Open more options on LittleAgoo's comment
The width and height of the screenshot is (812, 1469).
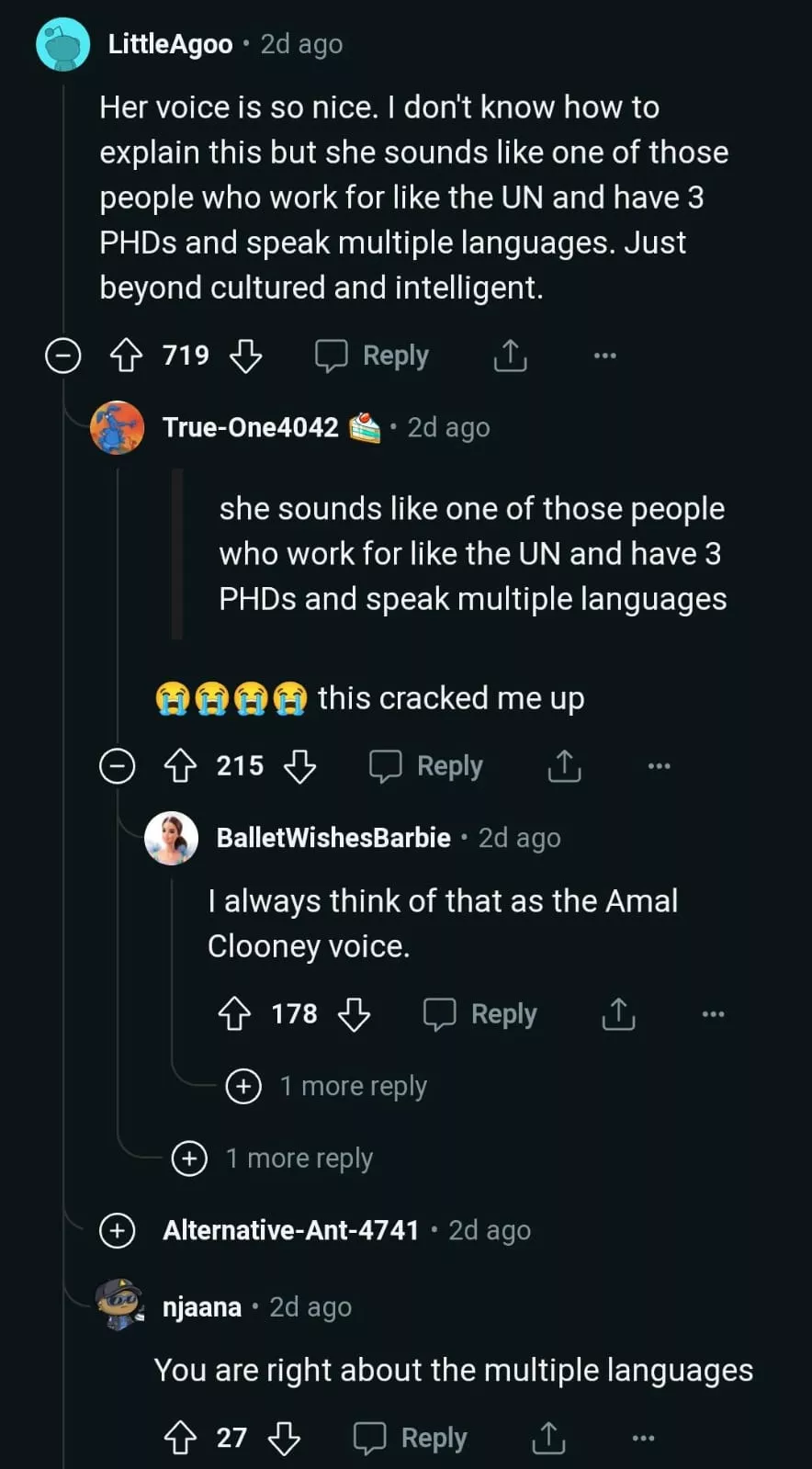(604, 356)
